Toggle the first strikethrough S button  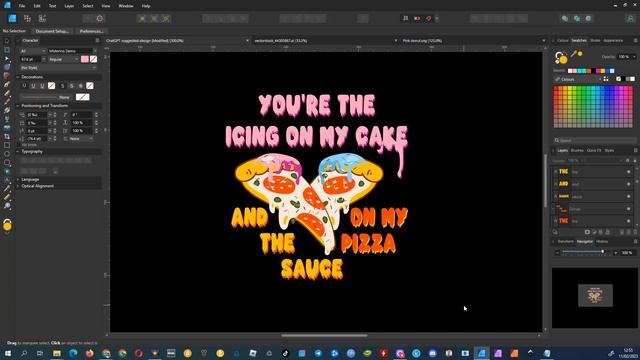pos(62,86)
